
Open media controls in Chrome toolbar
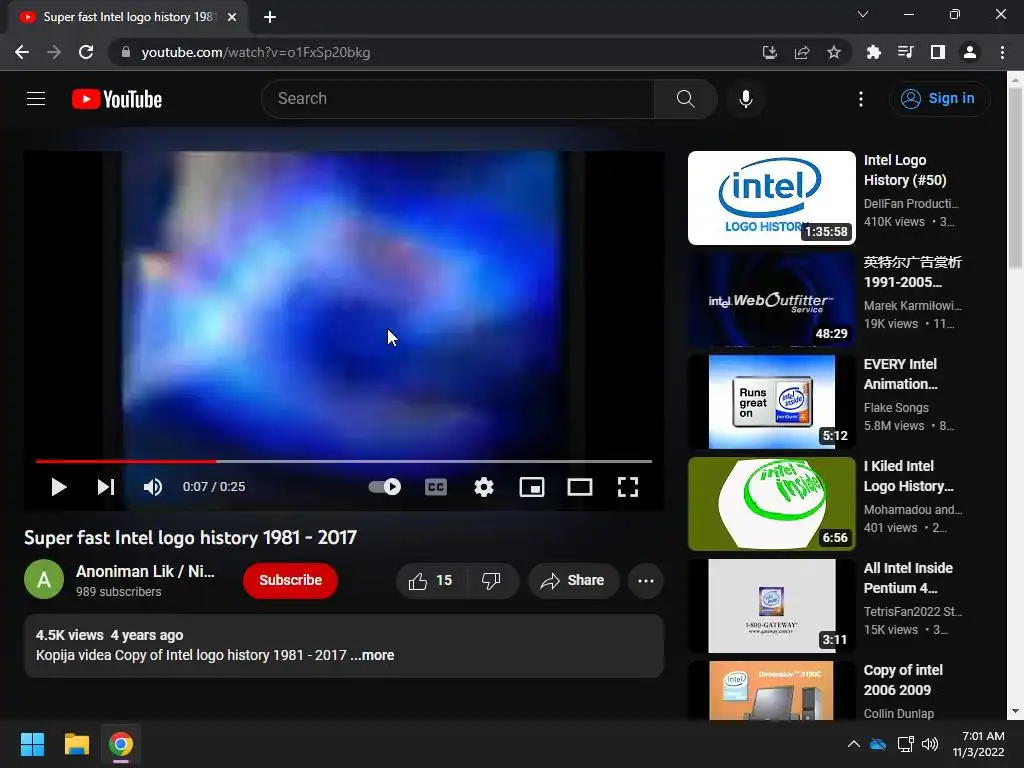[905, 52]
